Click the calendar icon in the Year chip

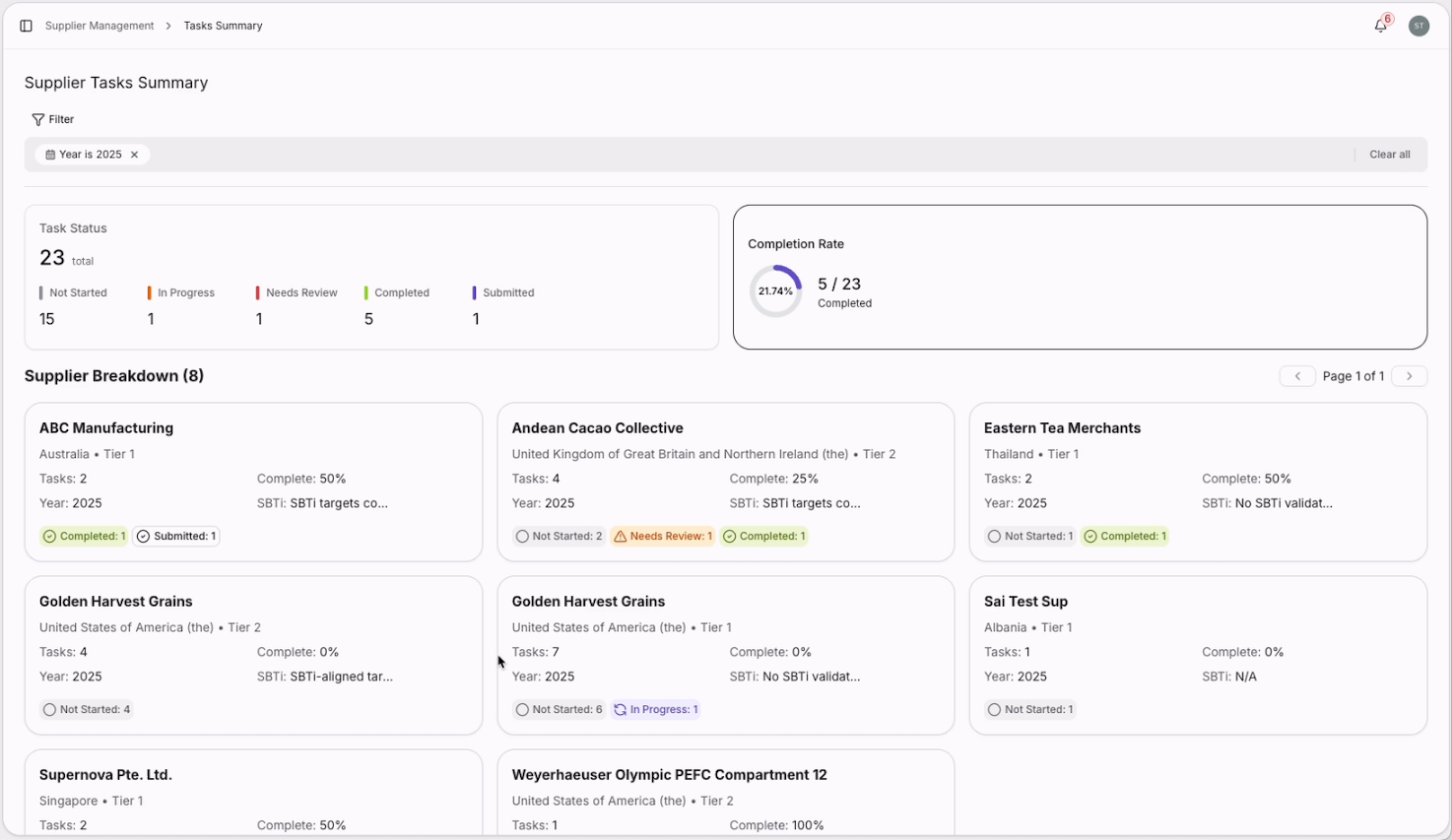click(50, 155)
